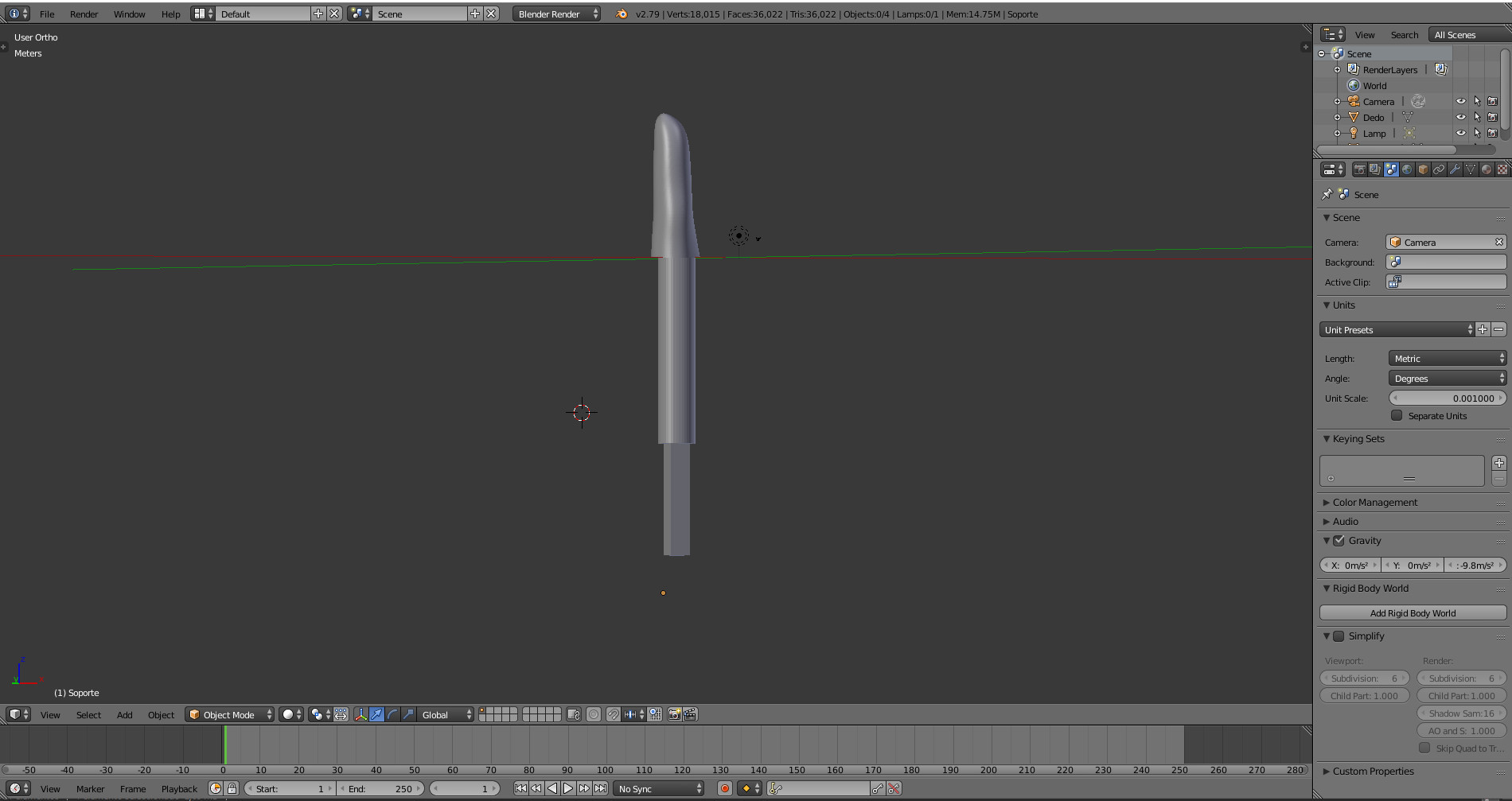Toggle the timeline preview range clock button
Viewport: 1512px width, 801px height.
tap(216, 788)
